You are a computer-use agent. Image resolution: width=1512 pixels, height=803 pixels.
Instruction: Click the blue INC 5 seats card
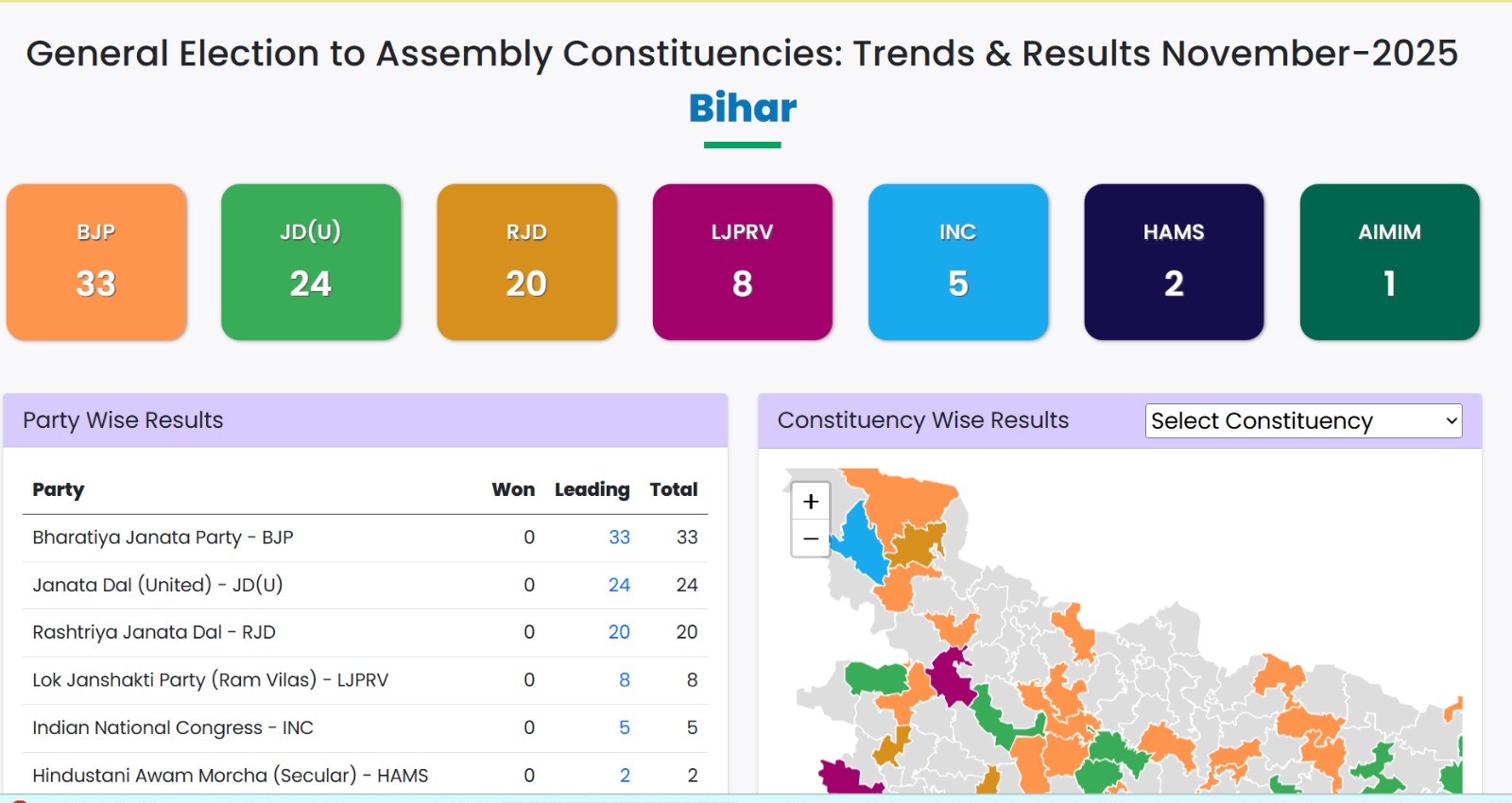(958, 262)
